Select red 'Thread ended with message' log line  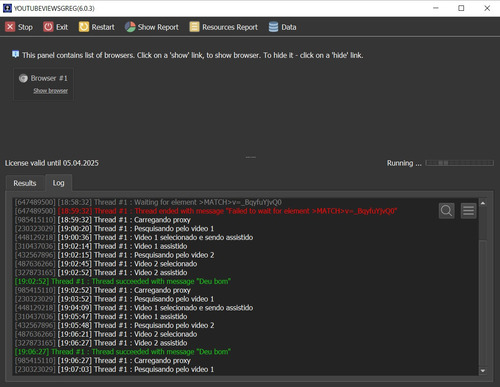[206, 211]
